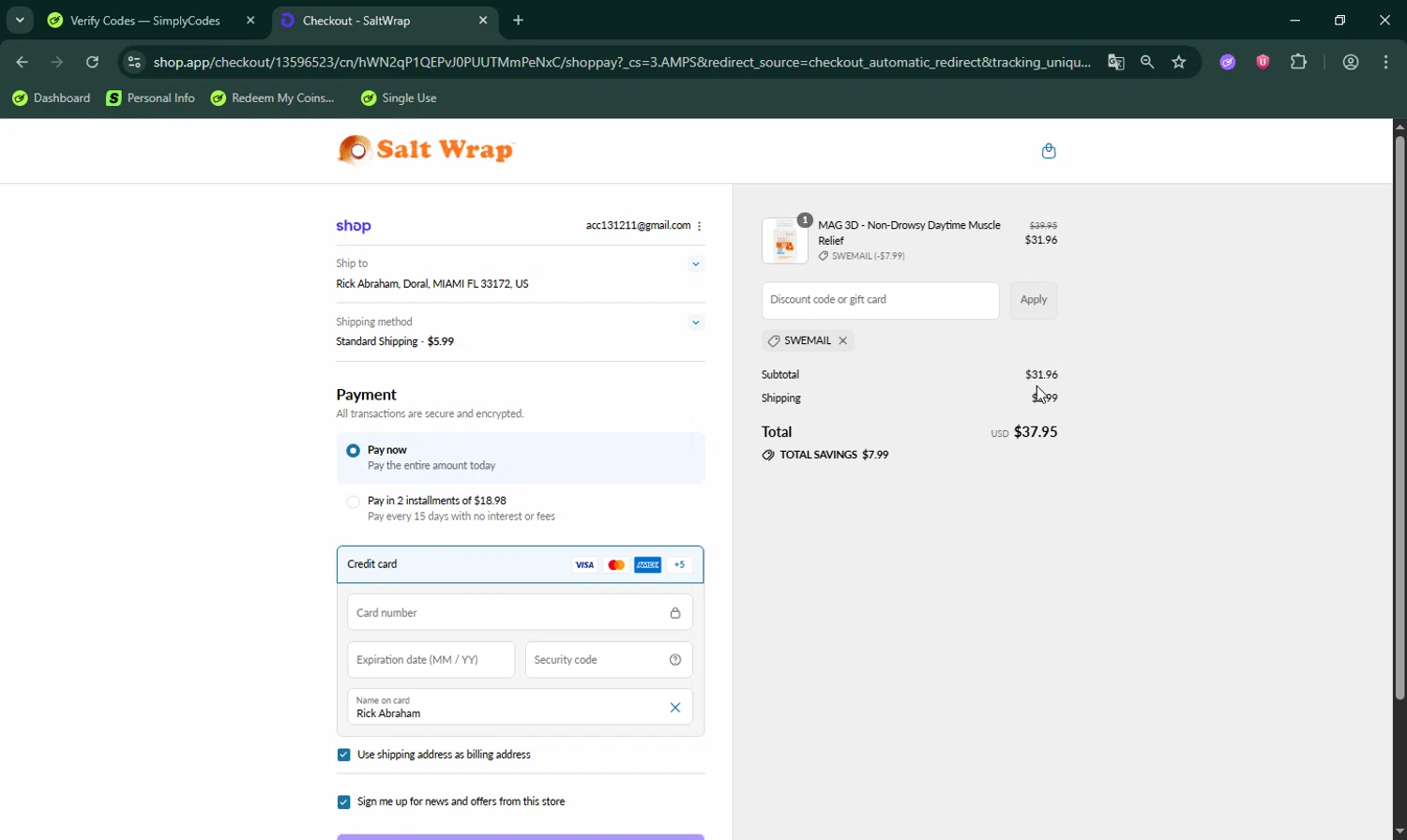Click the lock icon in Card number field

tap(675, 613)
